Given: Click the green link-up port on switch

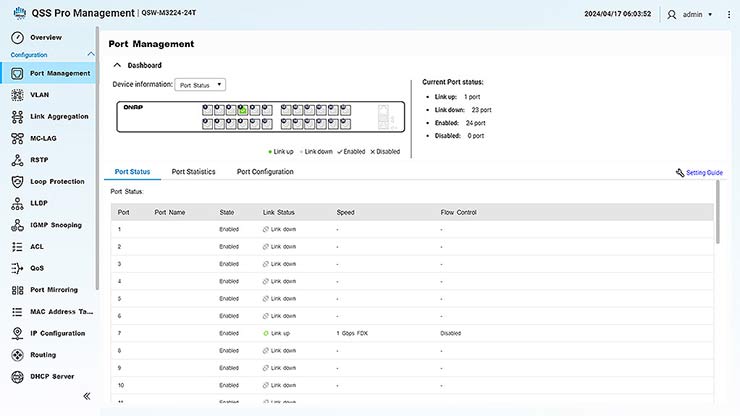Looking at the screenshot, I should [x=243, y=110].
